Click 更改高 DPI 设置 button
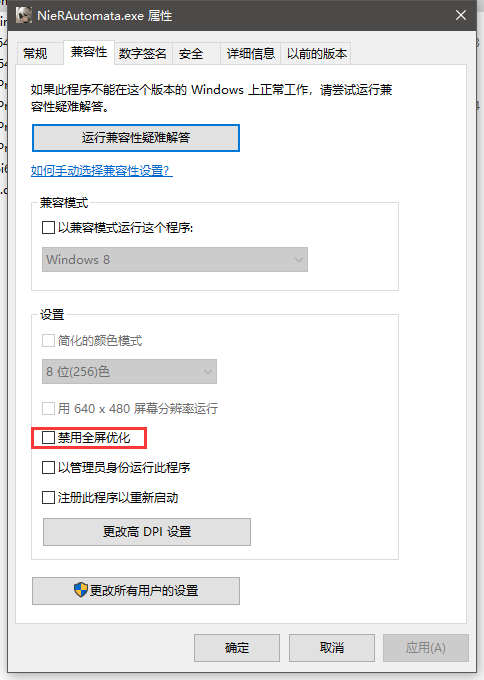The image size is (484, 680). pyautogui.click(x=147, y=532)
